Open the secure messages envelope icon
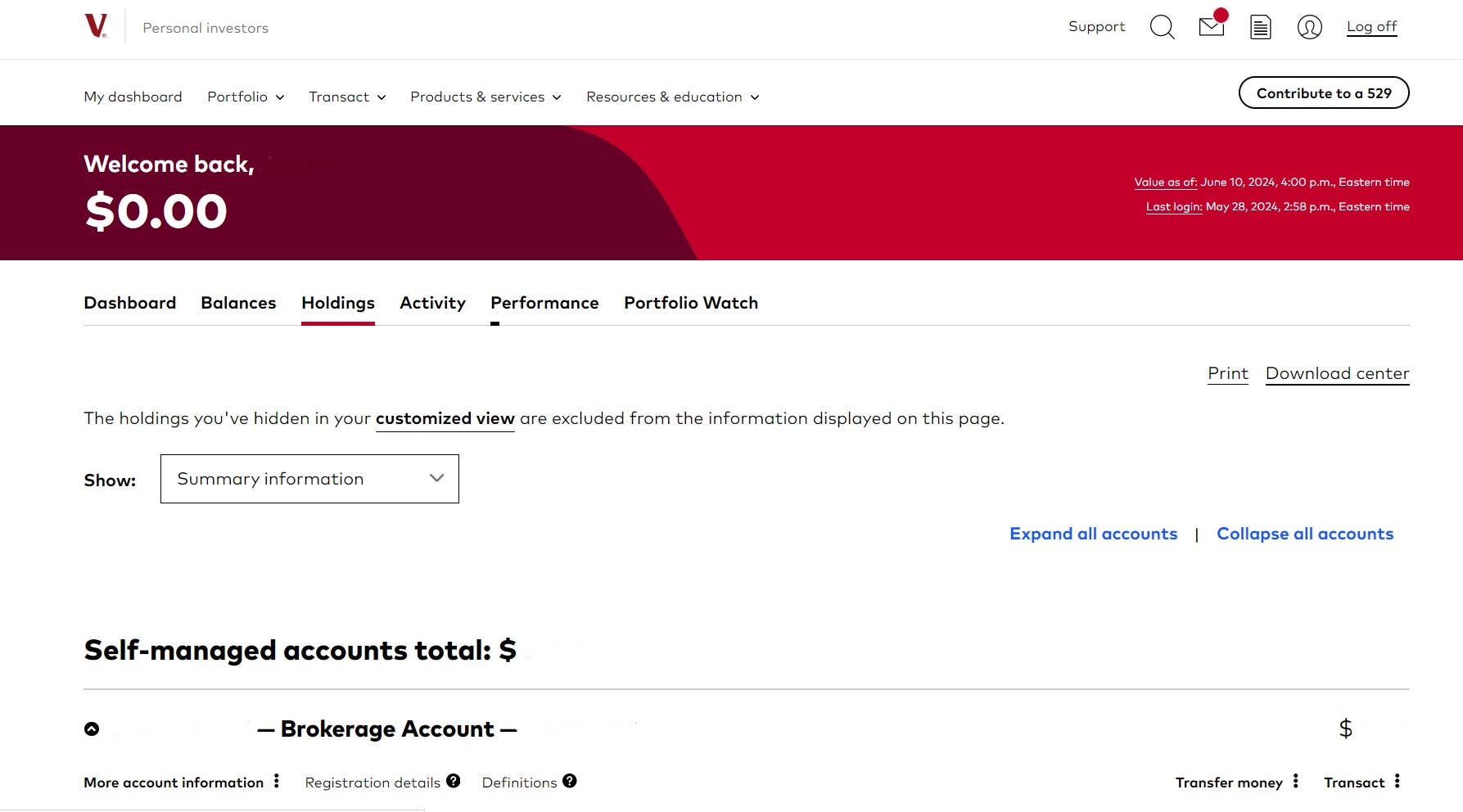The image size is (1463, 812). pos(1211,27)
